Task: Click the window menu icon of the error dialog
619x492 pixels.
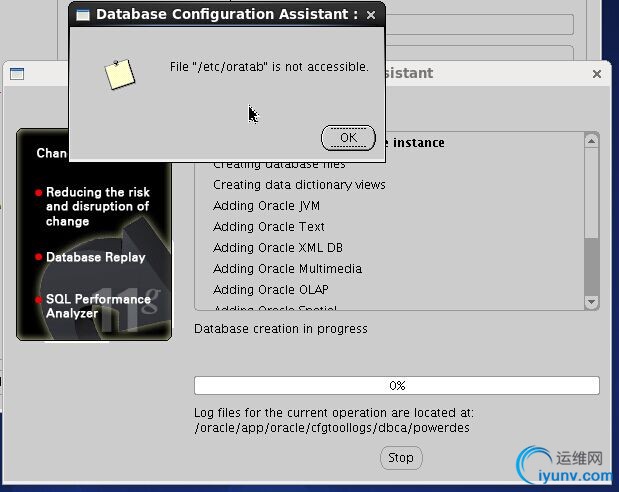Action: coord(83,15)
